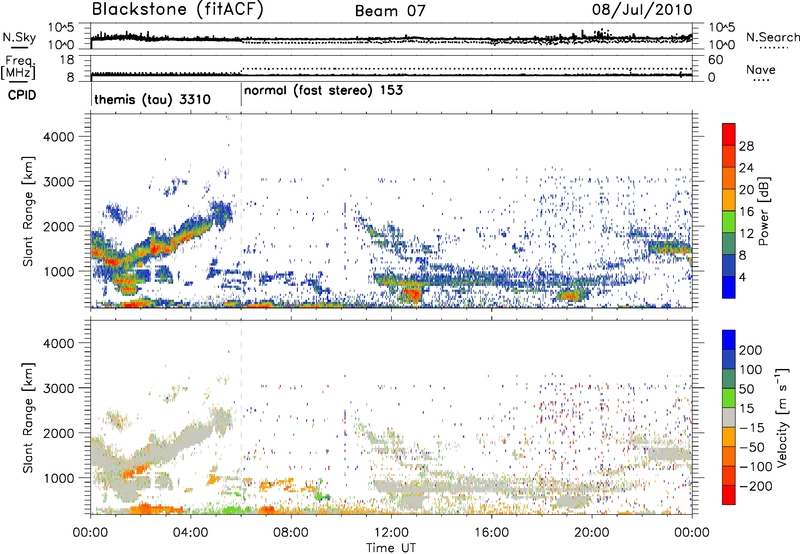Screen dimensions: 800x554
Task: Click the '28' label on Power color bar
Action: click(746, 146)
